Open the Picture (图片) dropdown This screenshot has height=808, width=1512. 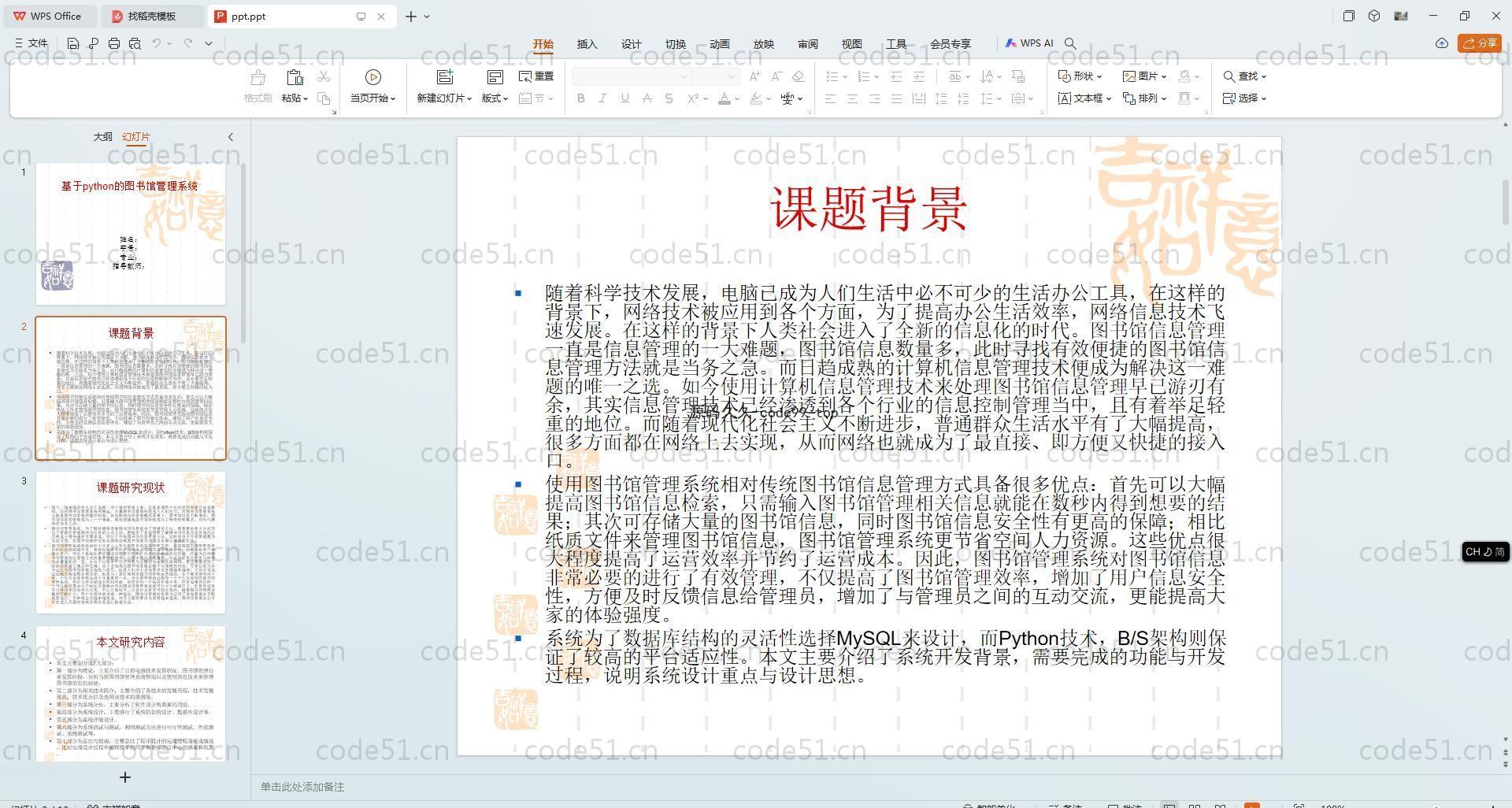[x=1145, y=76]
